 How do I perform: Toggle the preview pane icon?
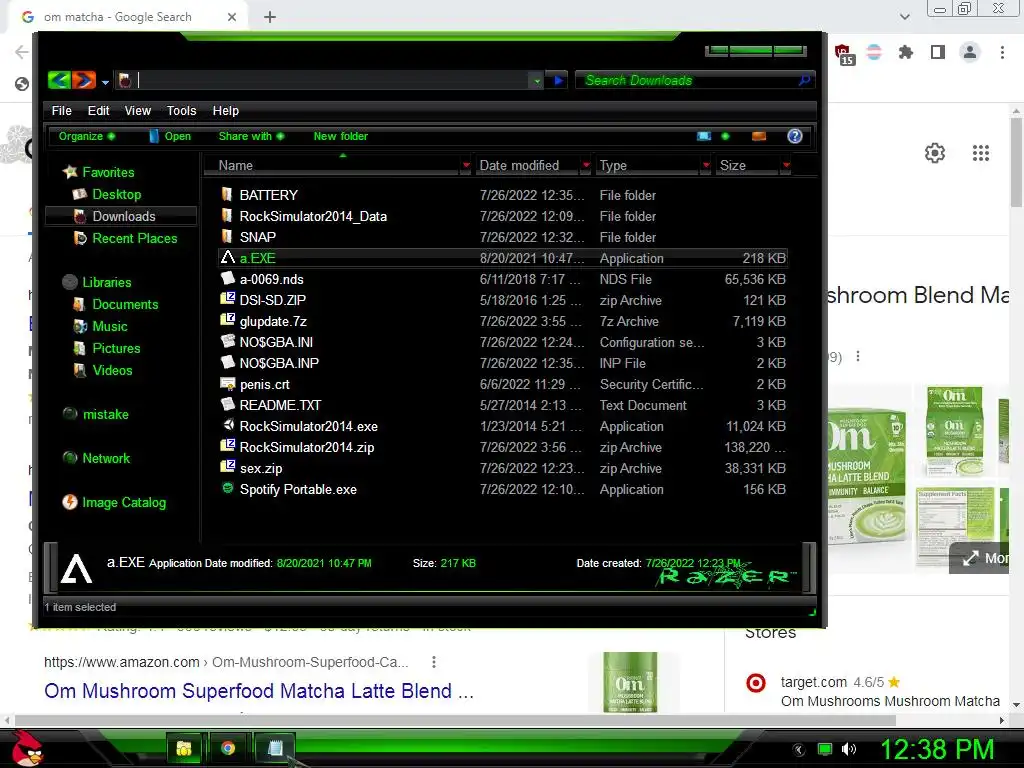click(759, 136)
